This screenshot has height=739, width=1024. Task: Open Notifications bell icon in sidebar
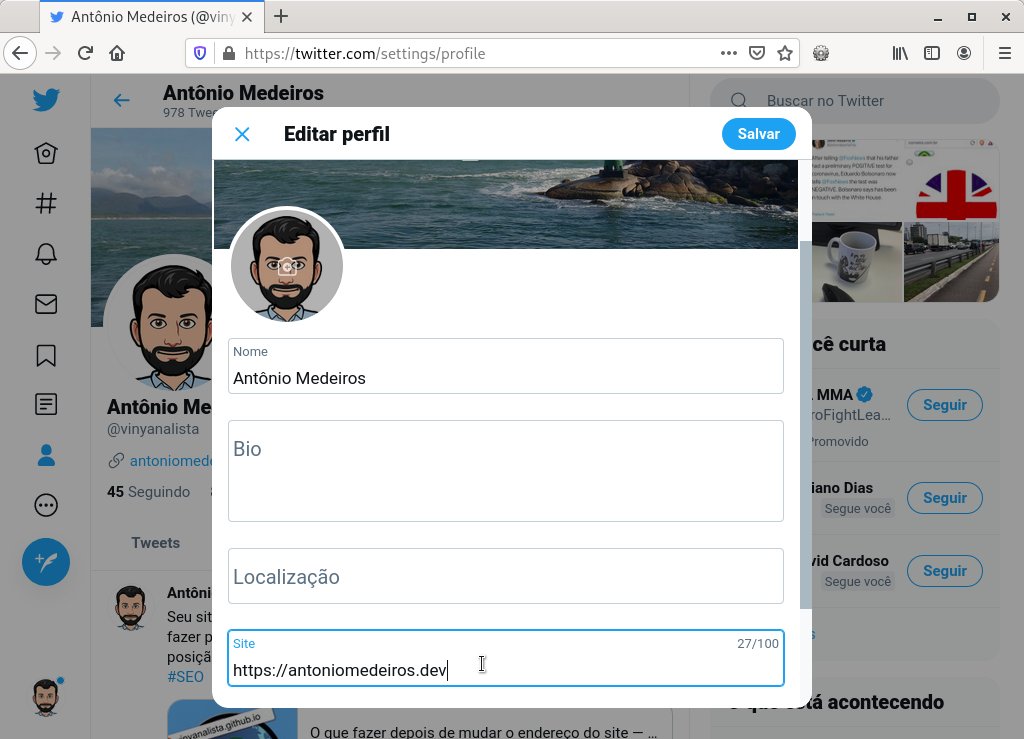[x=46, y=254]
